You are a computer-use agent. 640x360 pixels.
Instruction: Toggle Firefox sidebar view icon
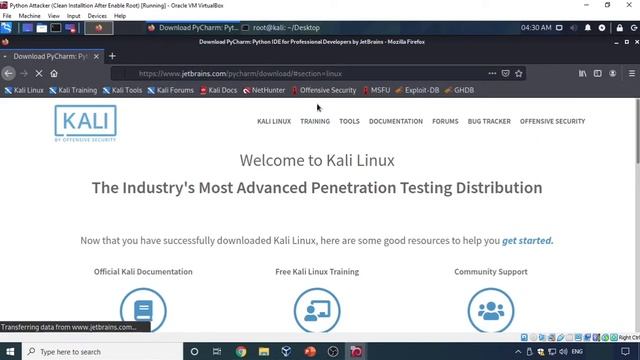[x=598, y=73]
